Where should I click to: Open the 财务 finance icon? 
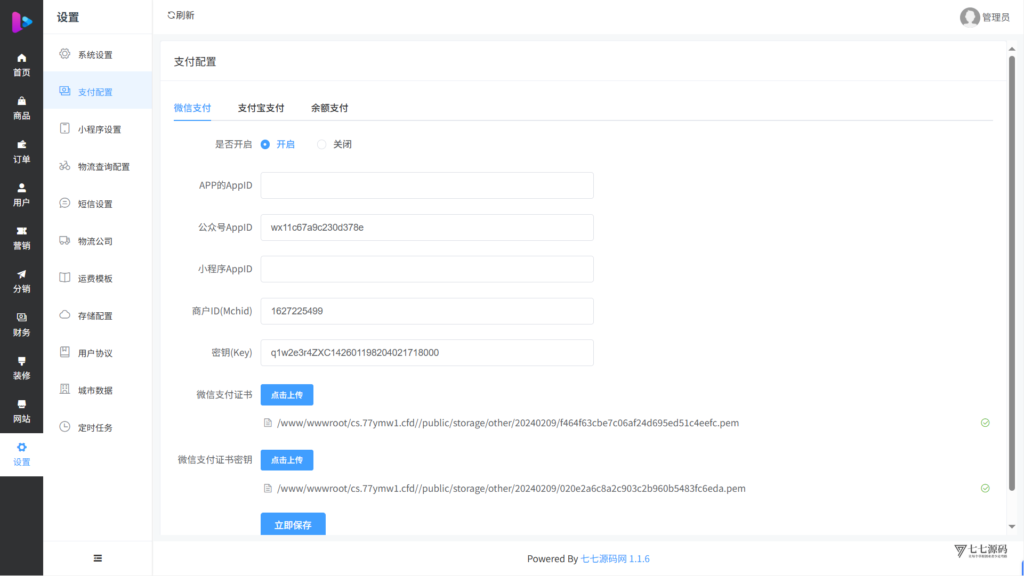22,317
